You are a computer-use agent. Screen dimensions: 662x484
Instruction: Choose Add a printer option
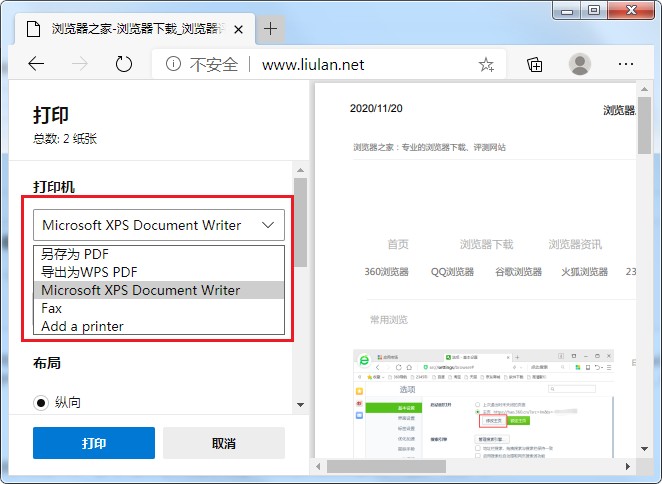(159, 326)
